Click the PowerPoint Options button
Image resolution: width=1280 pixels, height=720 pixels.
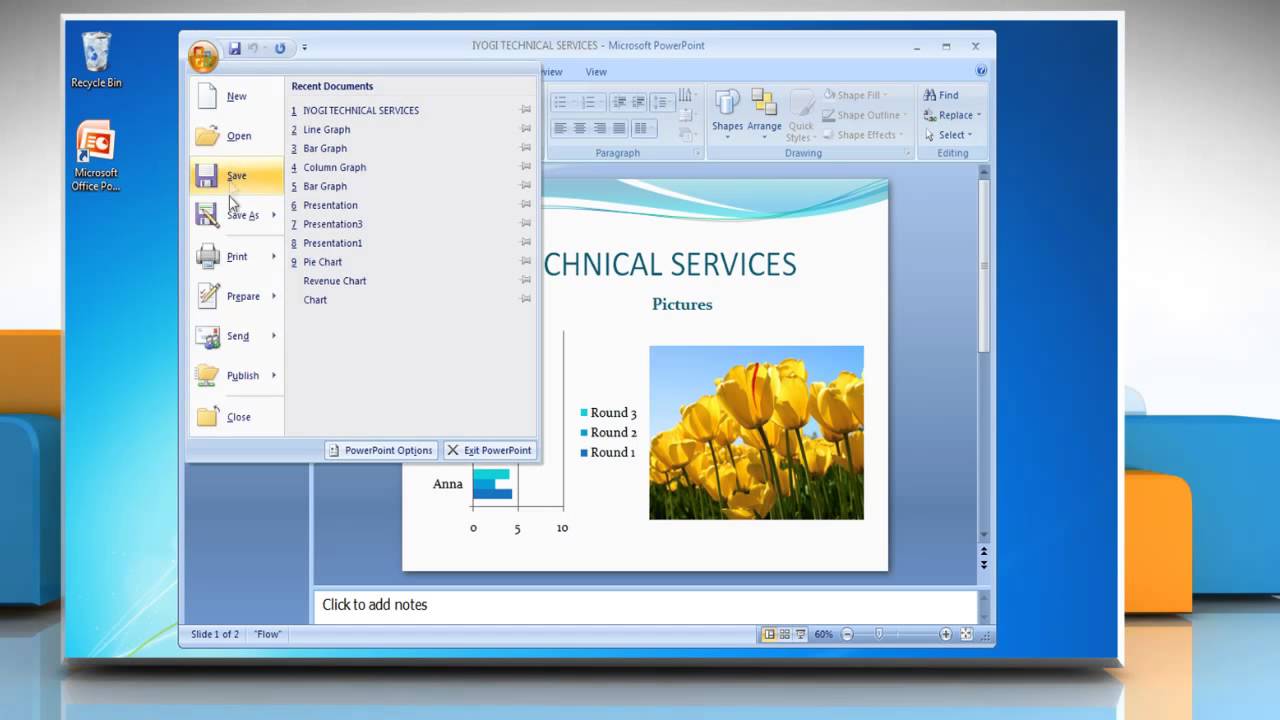pos(381,450)
